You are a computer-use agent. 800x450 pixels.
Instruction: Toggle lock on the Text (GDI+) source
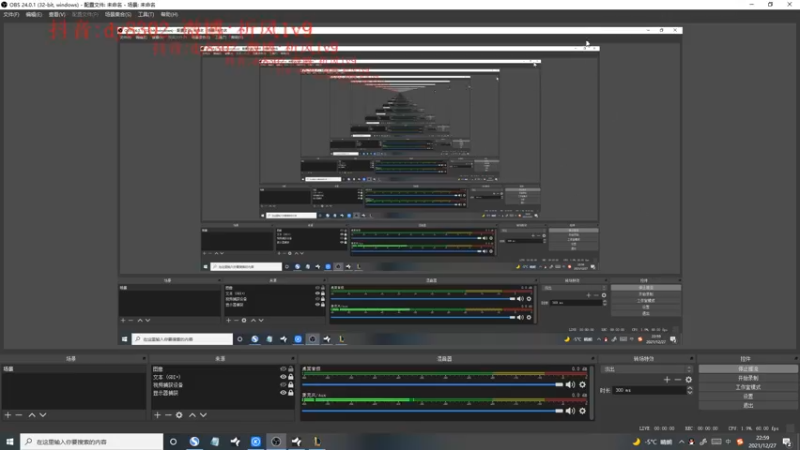(x=291, y=377)
